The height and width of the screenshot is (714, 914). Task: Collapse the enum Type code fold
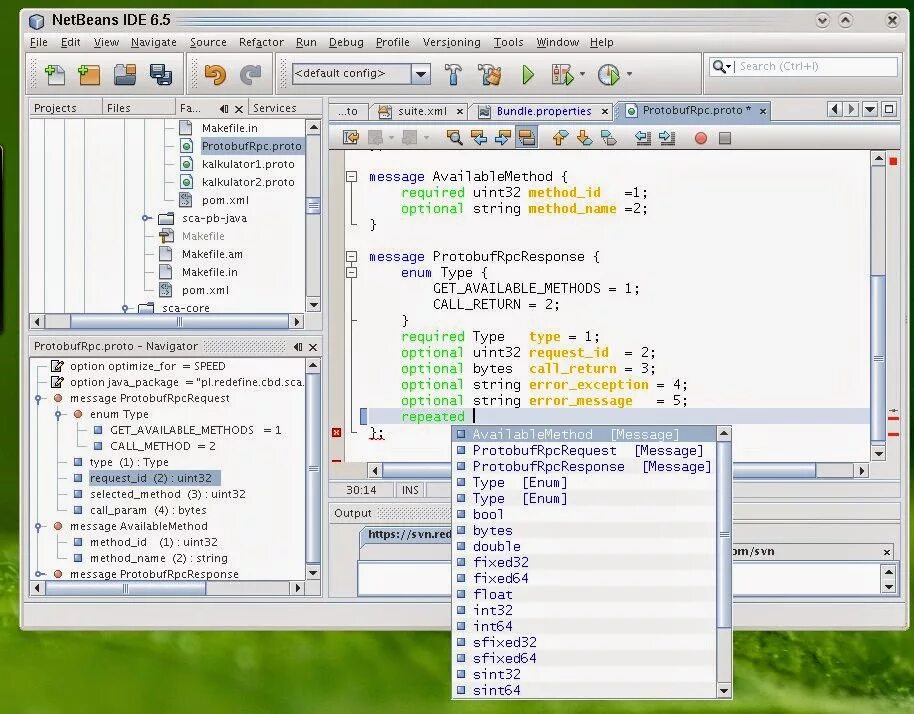click(x=351, y=272)
